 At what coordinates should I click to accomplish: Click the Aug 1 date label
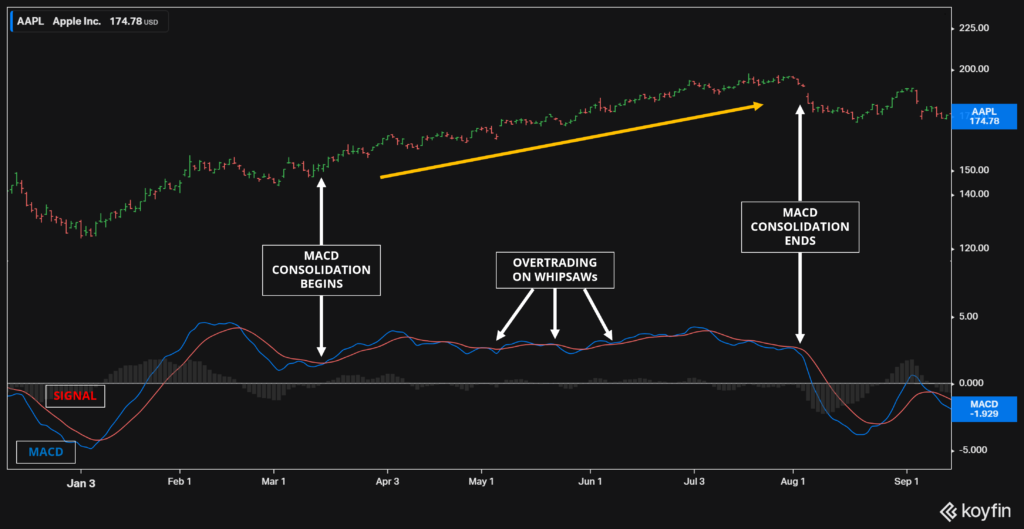[793, 481]
